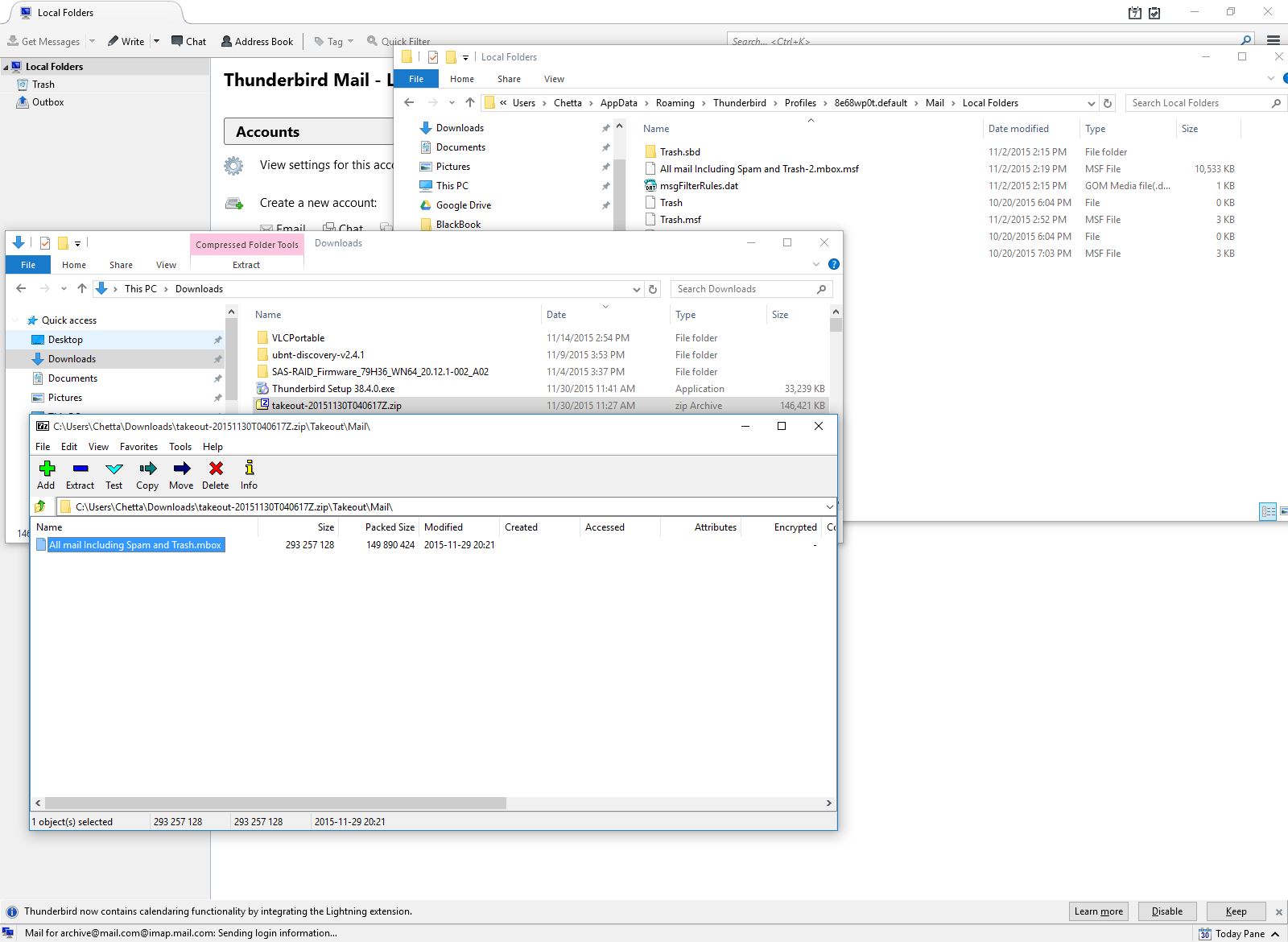Viewport: 1288px width, 942px height.
Task: Go up one folder in 7-Zip
Action: click(x=40, y=506)
